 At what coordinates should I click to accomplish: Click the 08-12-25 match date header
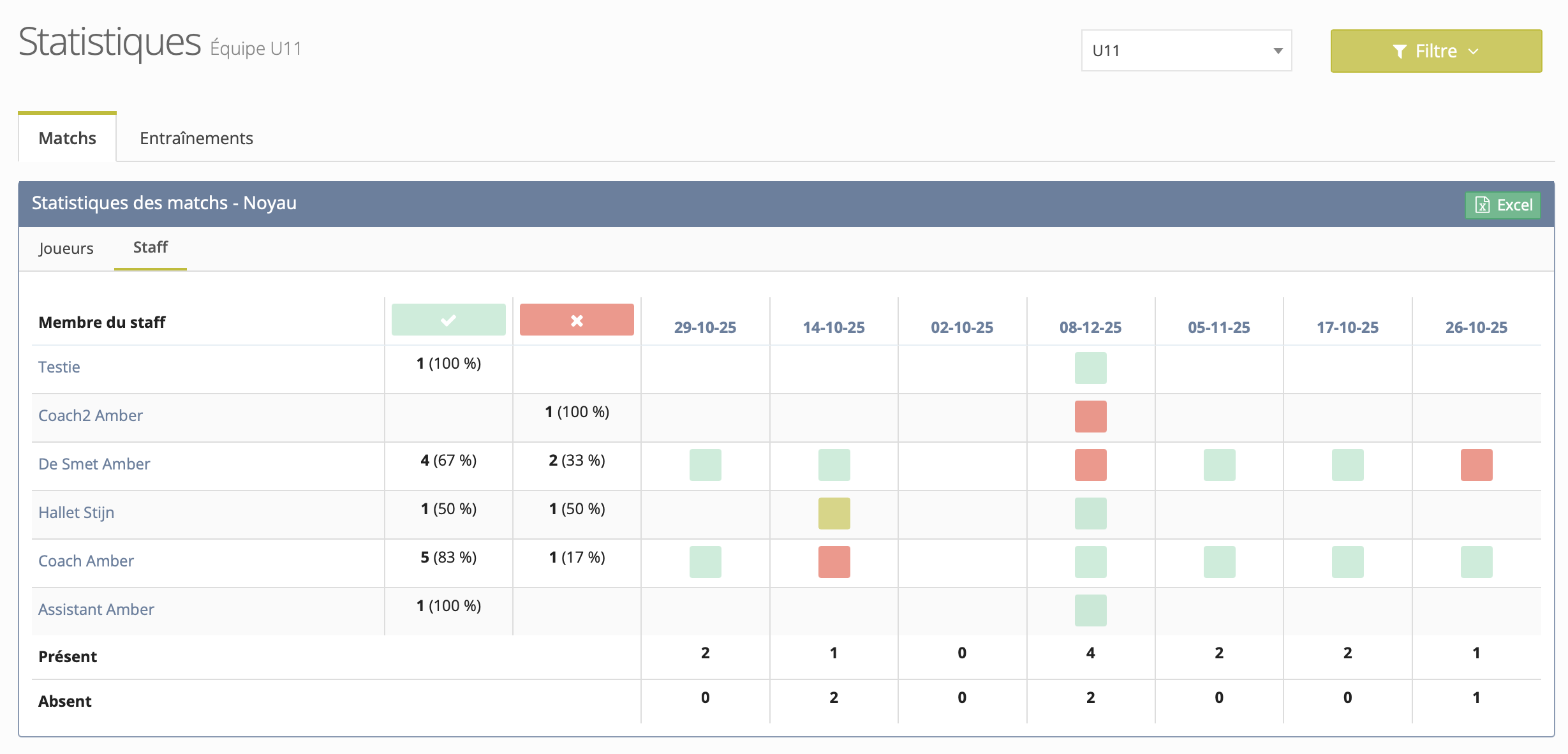1090,327
